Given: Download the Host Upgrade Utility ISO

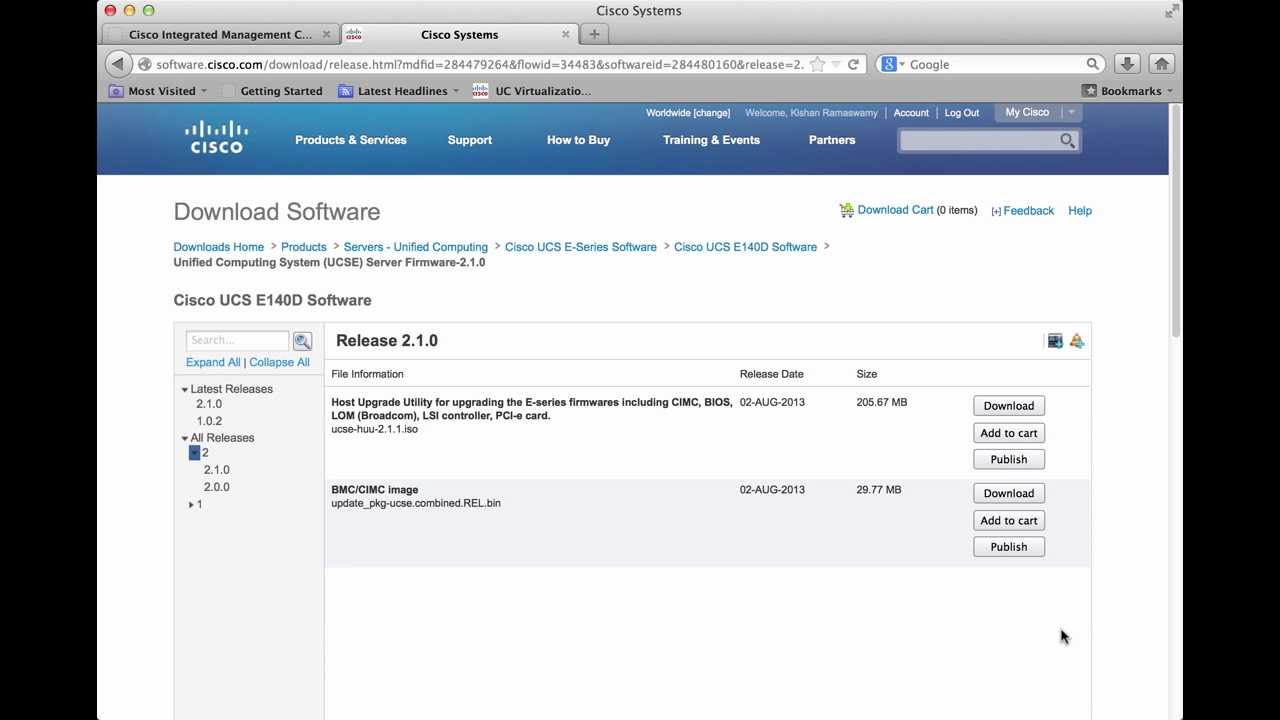Looking at the screenshot, I should click(x=1009, y=406).
